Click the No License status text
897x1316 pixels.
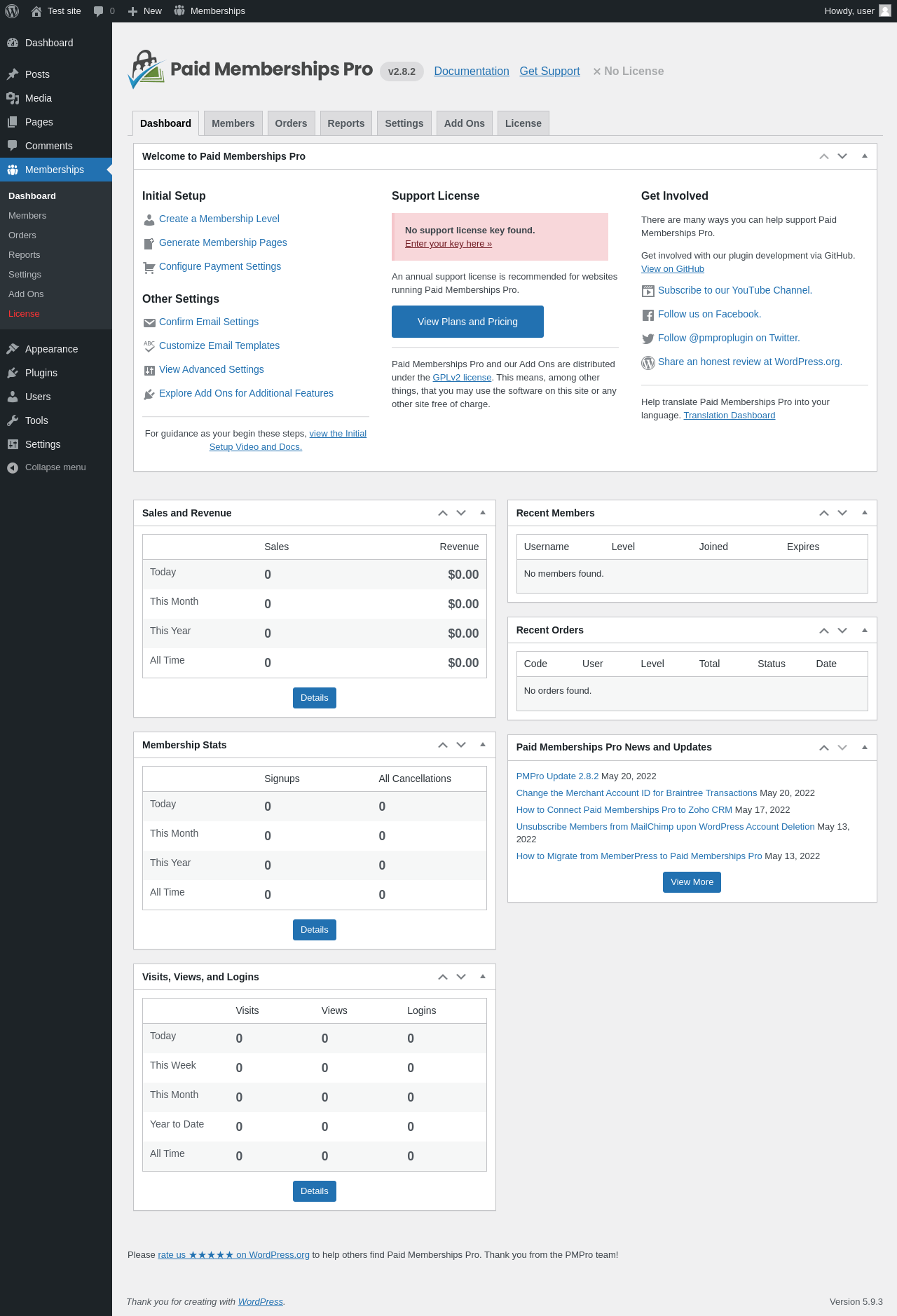click(x=629, y=71)
